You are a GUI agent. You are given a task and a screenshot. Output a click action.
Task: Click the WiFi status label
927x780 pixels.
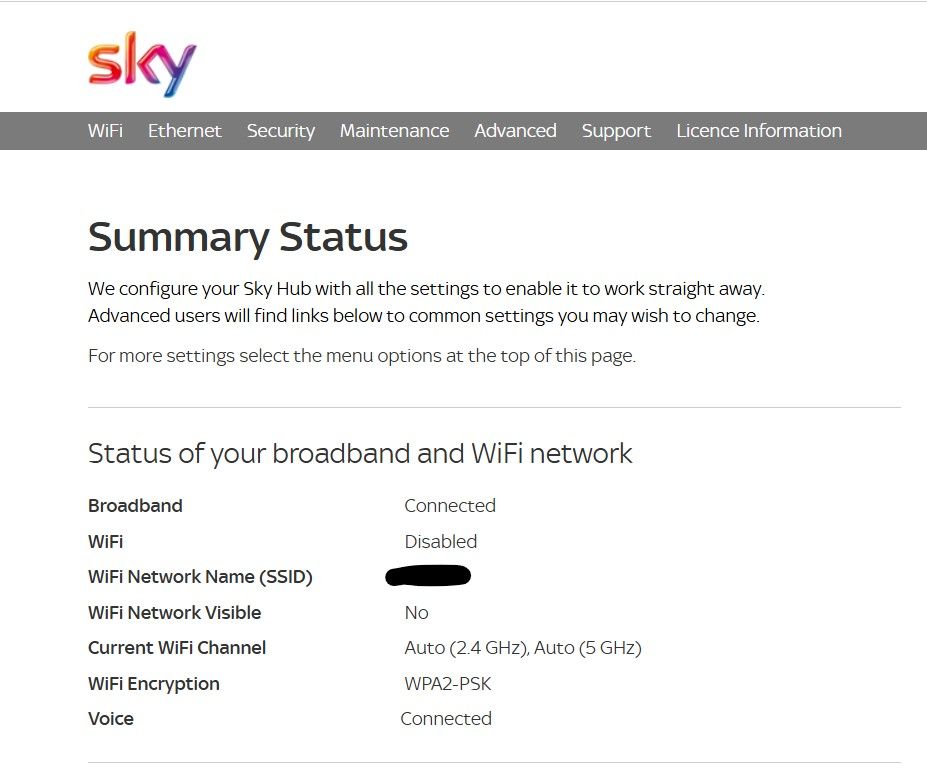106,542
